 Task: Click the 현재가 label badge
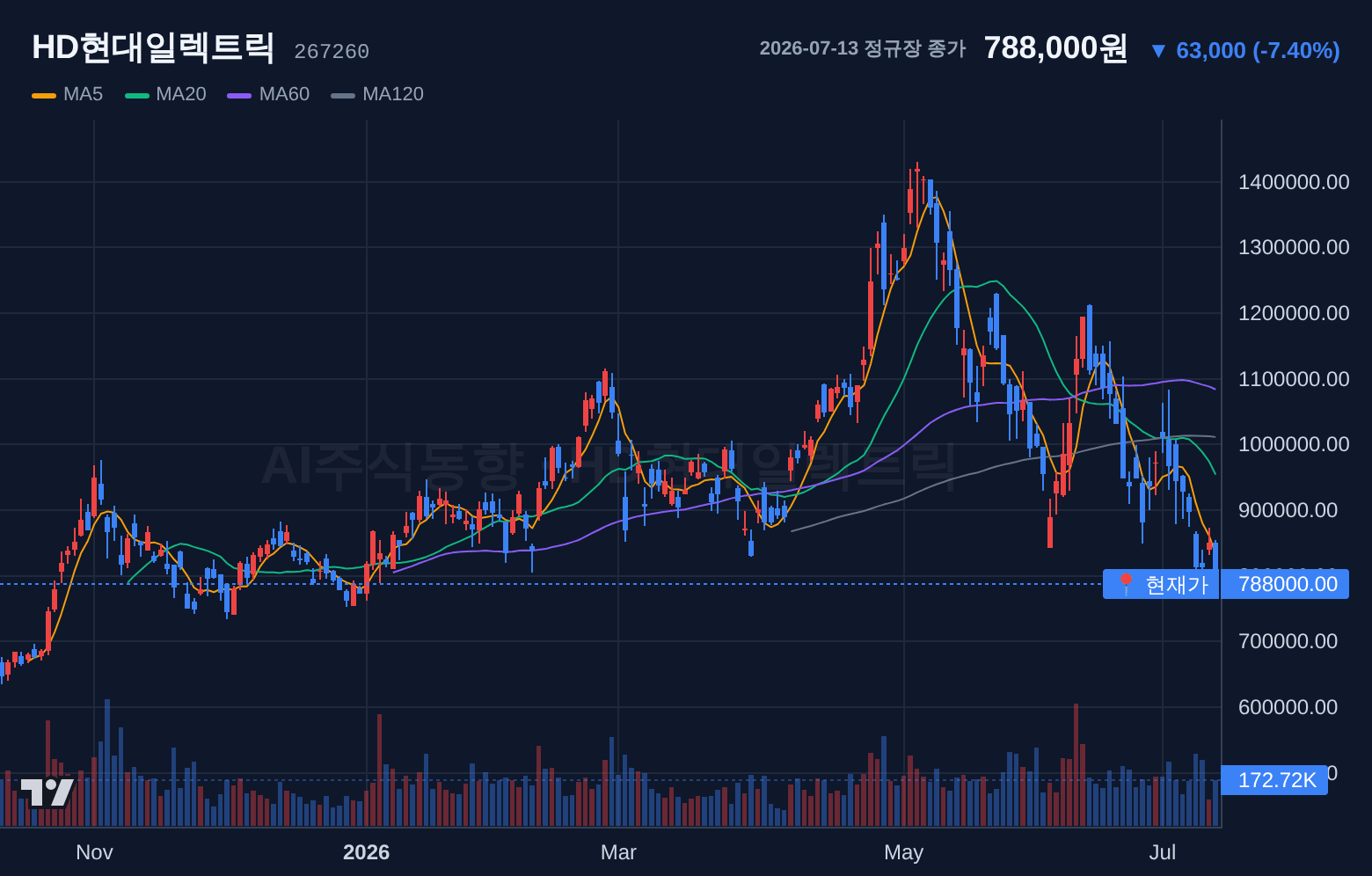pos(1161,584)
